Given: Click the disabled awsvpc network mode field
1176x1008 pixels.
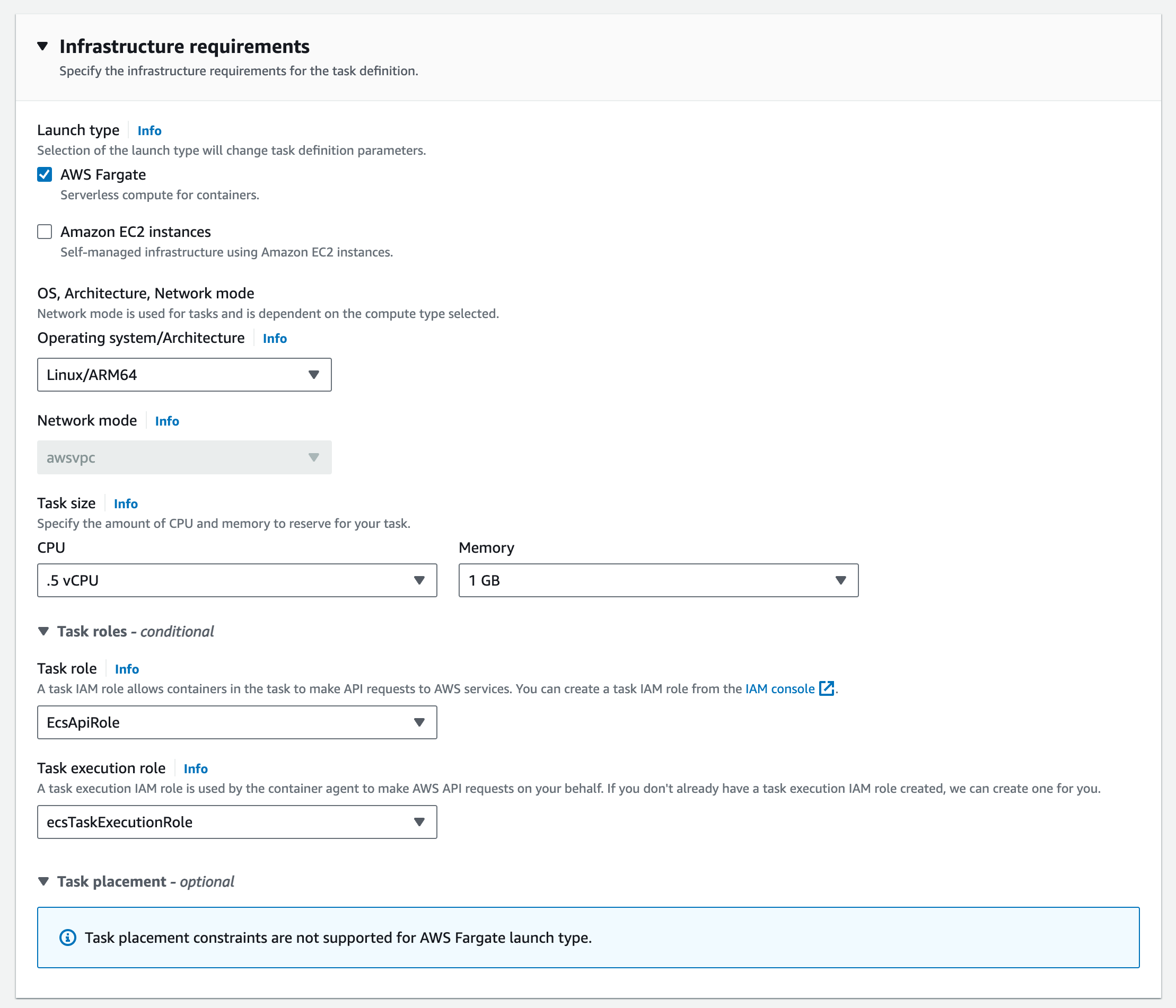Looking at the screenshot, I should point(184,457).
